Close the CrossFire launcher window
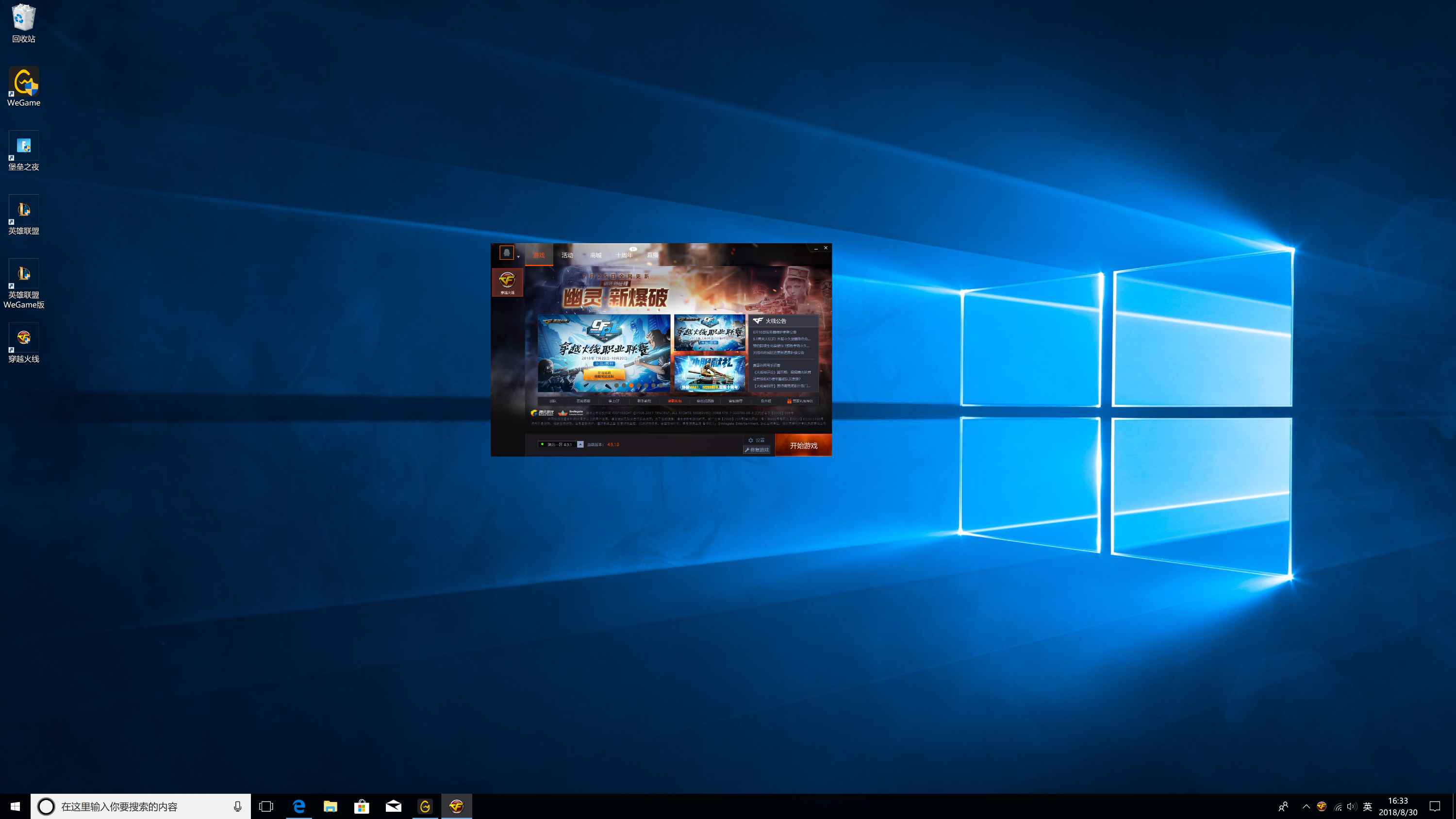1456x819 pixels. pyautogui.click(x=826, y=248)
